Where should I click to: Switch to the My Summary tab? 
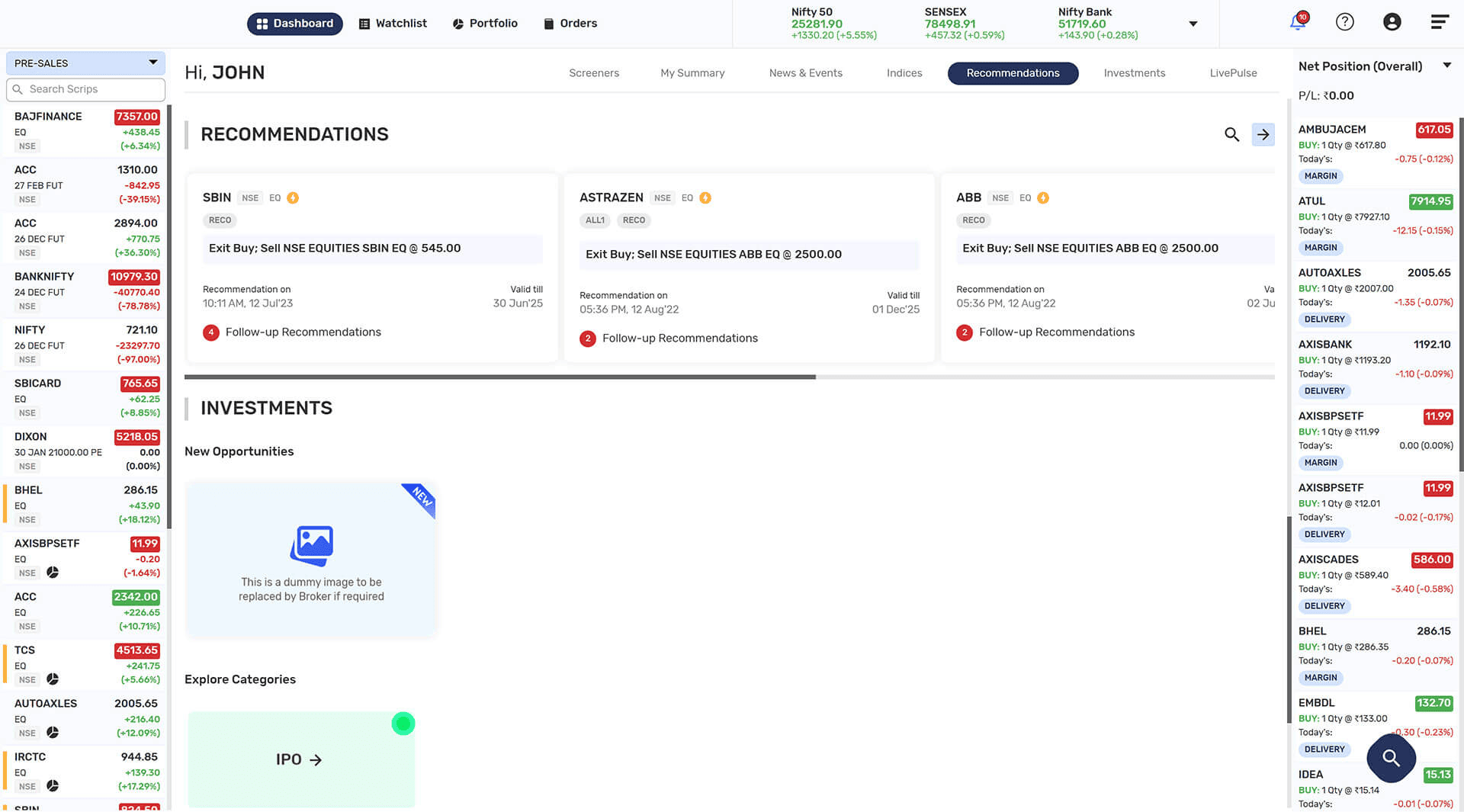coord(692,73)
